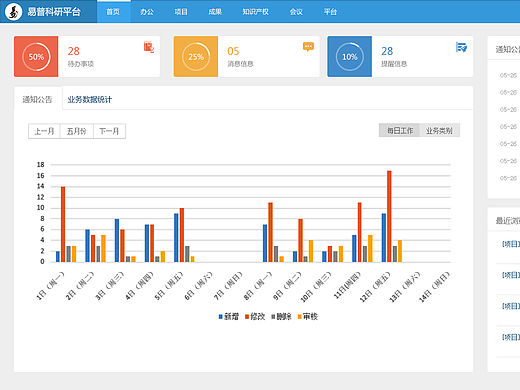Click the 消息信息 label text
This screenshot has width=520, height=390.
pyautogui.click(x=240, y=64)
